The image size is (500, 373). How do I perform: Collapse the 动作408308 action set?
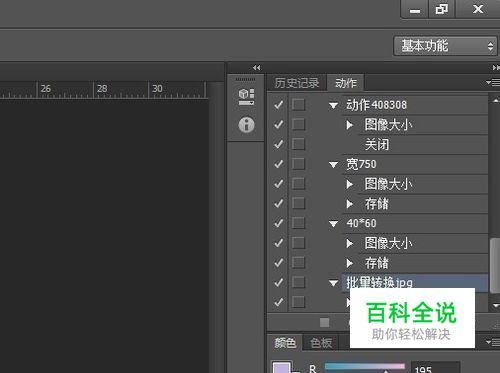(333, 106)
